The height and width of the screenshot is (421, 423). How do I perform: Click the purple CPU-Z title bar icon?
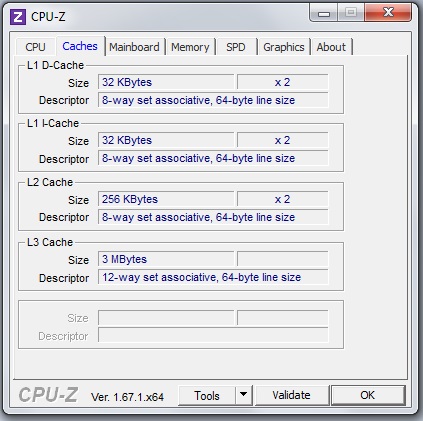(x=18, y=16)
